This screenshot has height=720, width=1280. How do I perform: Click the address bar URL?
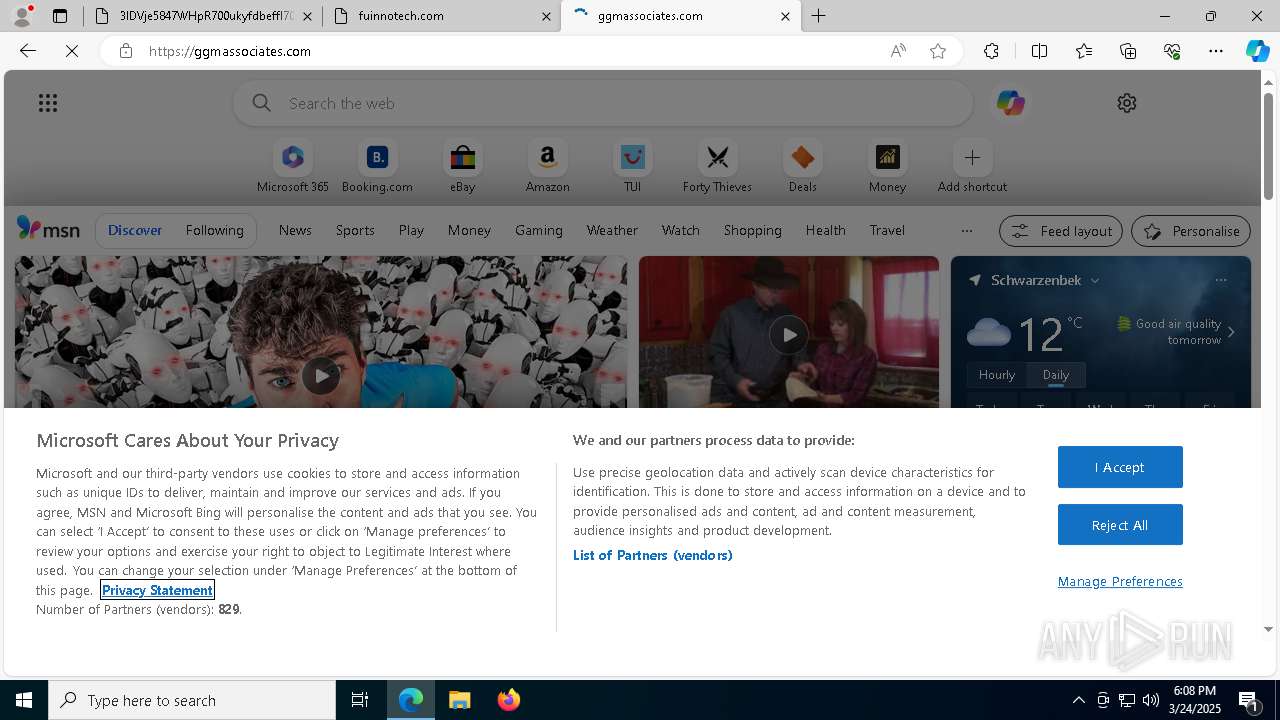click(230, 51)
